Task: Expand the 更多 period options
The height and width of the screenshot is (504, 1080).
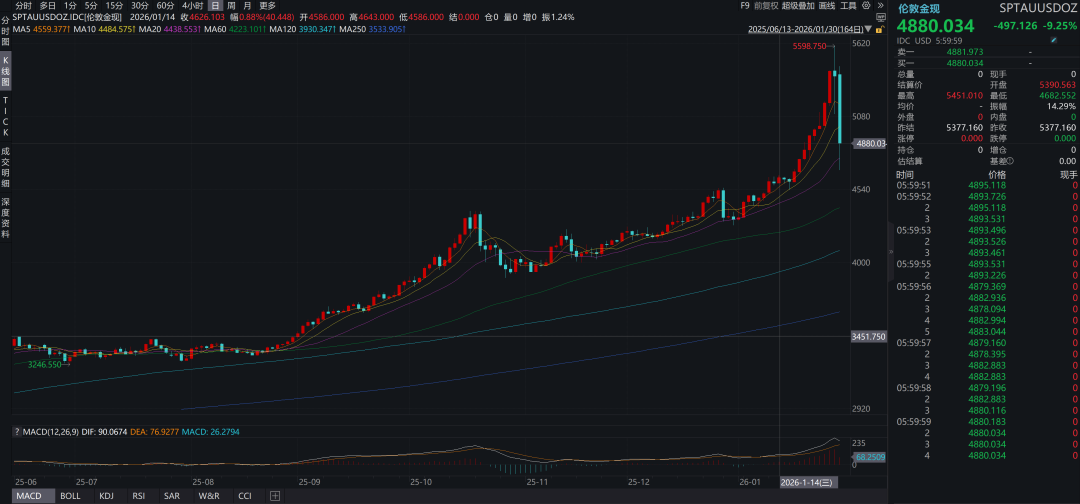Action: 267,6
